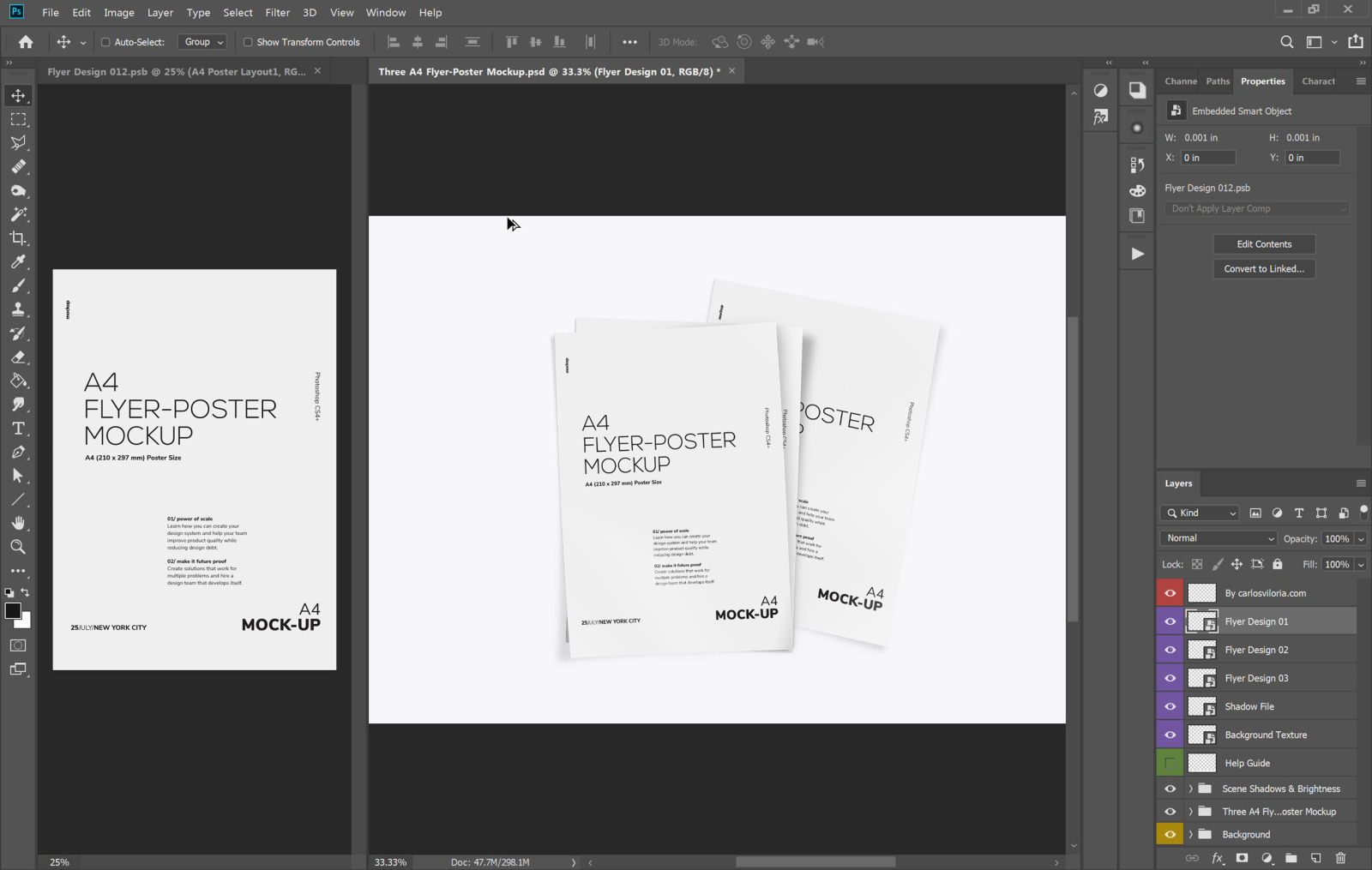1372x870 pixels.
Task: Add a layer style fx icon
Action: click(1218, 858)
